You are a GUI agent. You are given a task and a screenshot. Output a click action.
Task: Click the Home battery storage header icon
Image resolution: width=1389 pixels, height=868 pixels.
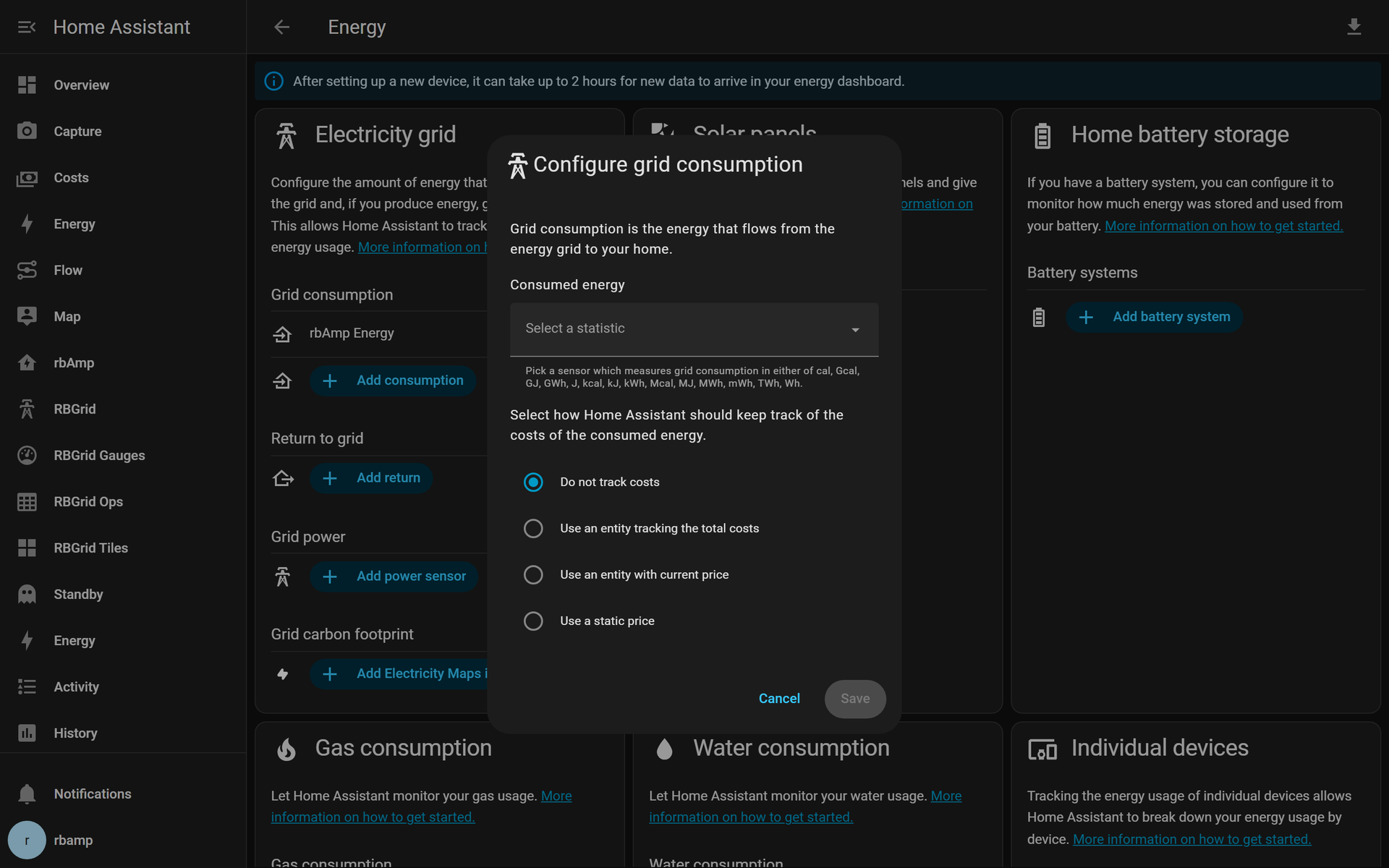coord(1042,135)
